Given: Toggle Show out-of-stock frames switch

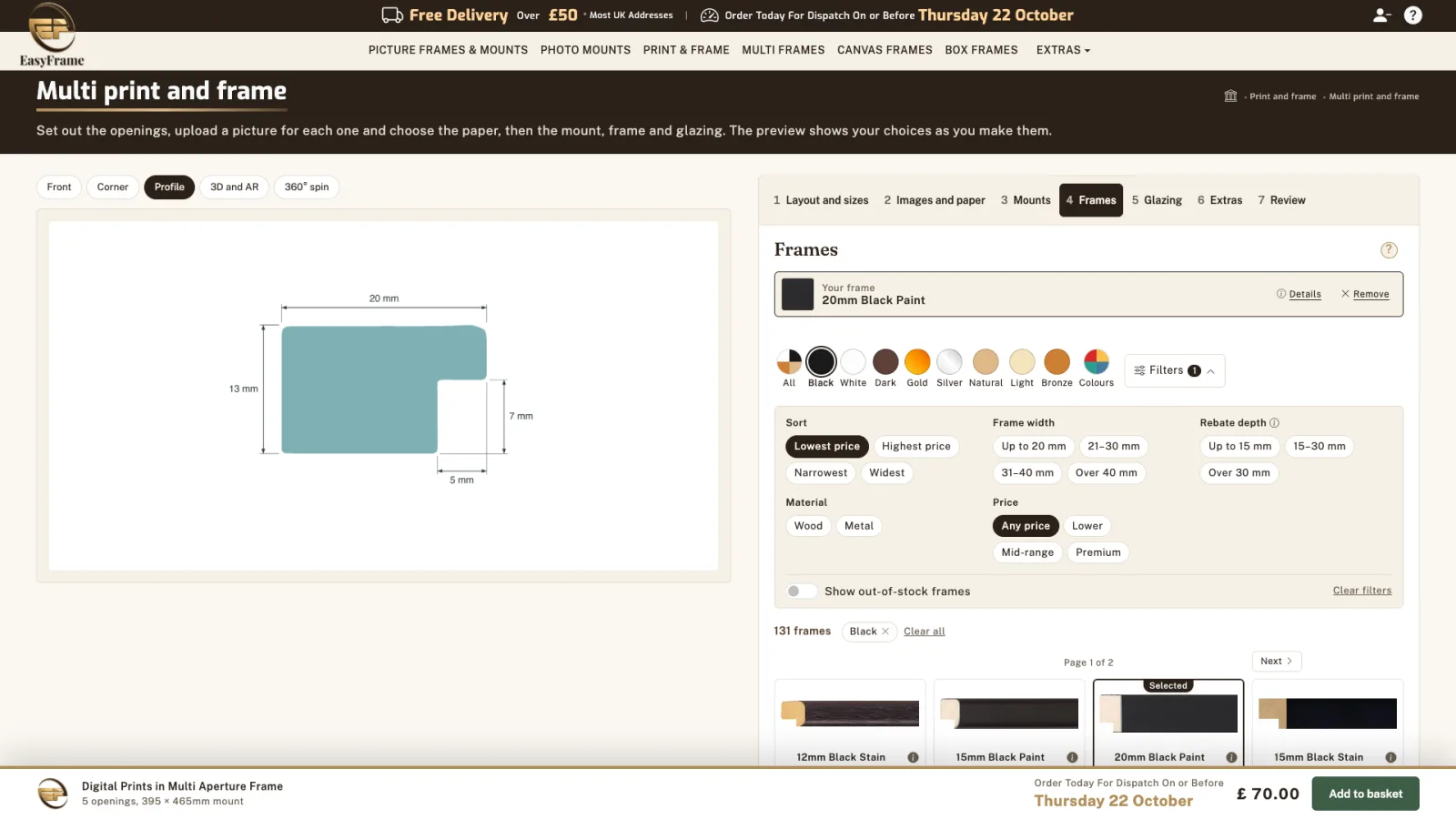Looking at the screenshot, I should tap(801, 591).
